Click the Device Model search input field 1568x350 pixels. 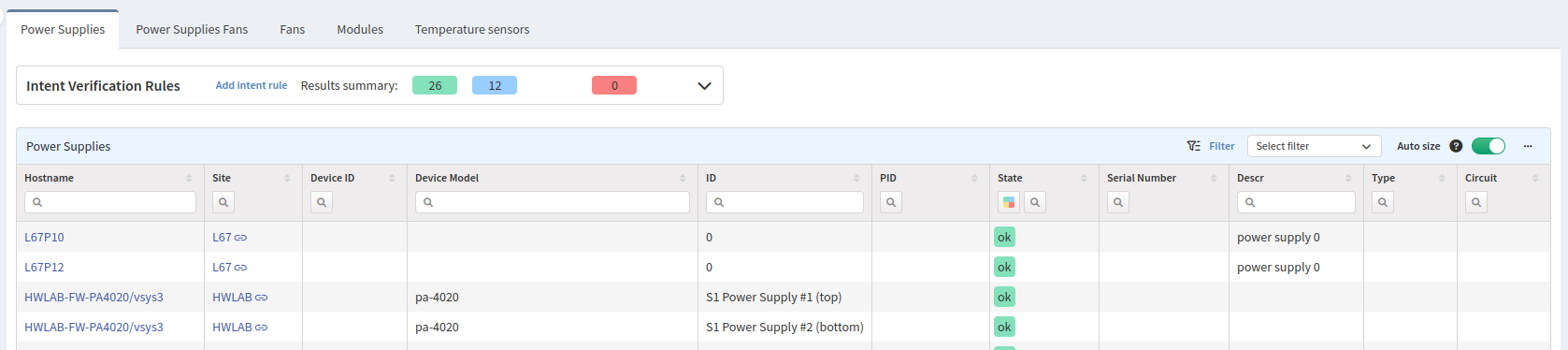553,202
